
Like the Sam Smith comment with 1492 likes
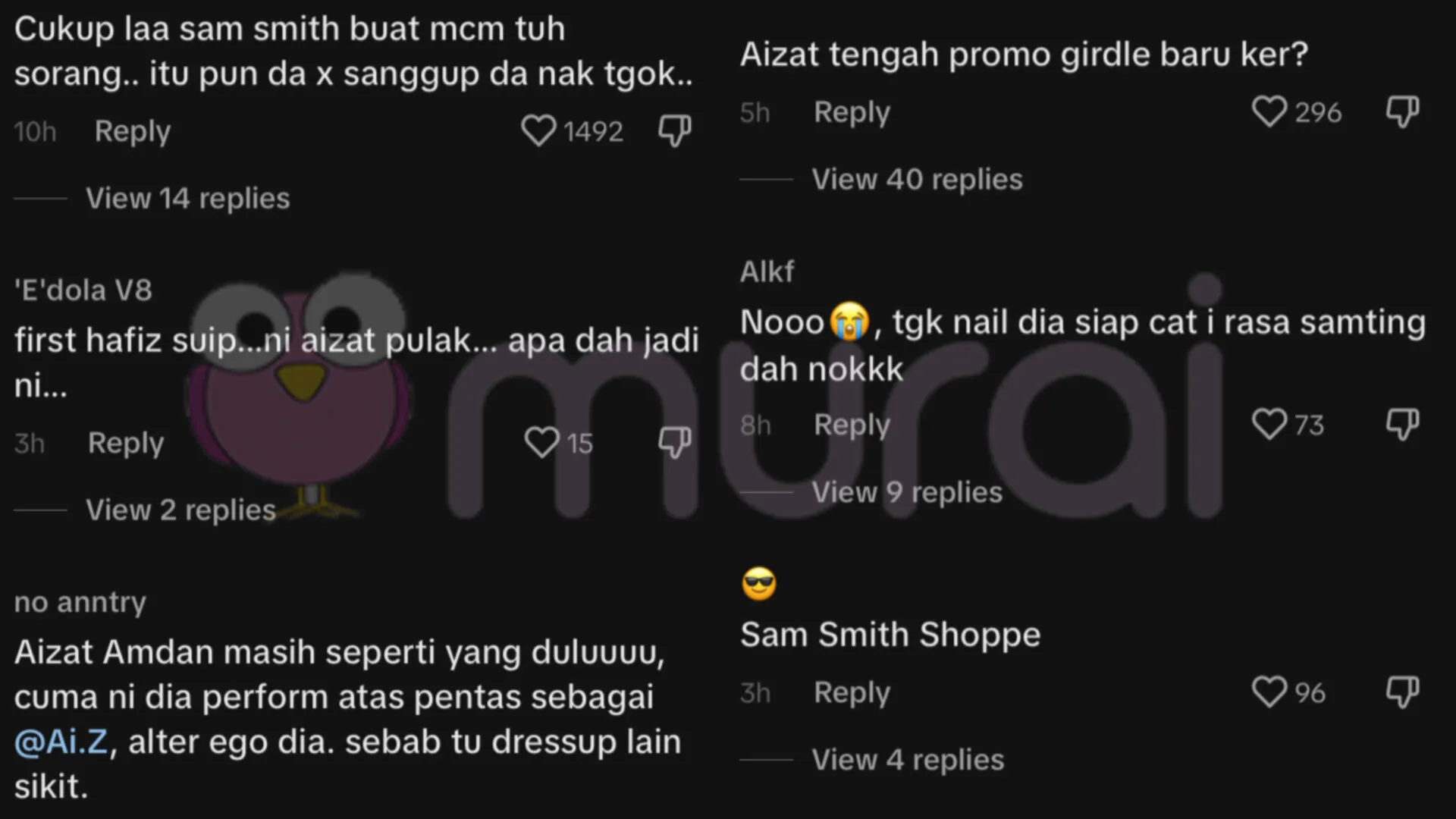point(538,131)
